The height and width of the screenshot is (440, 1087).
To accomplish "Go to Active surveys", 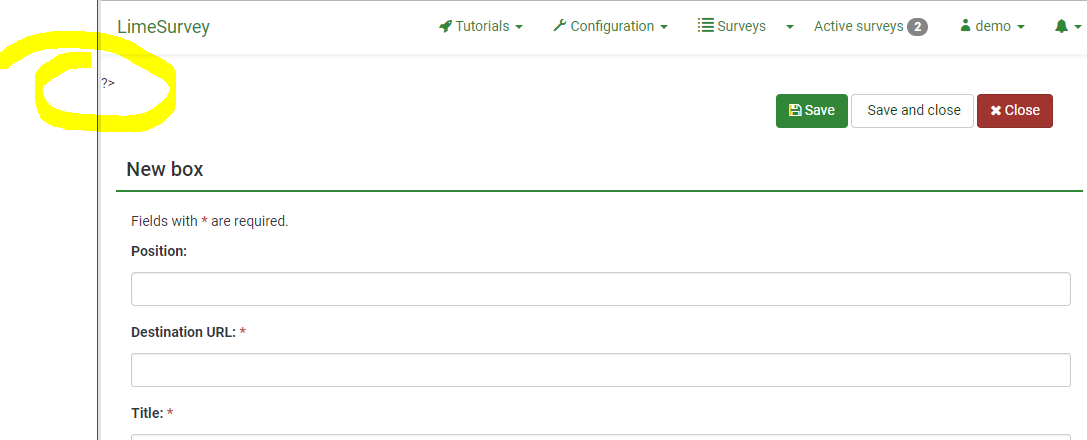I will click(859, 27).
